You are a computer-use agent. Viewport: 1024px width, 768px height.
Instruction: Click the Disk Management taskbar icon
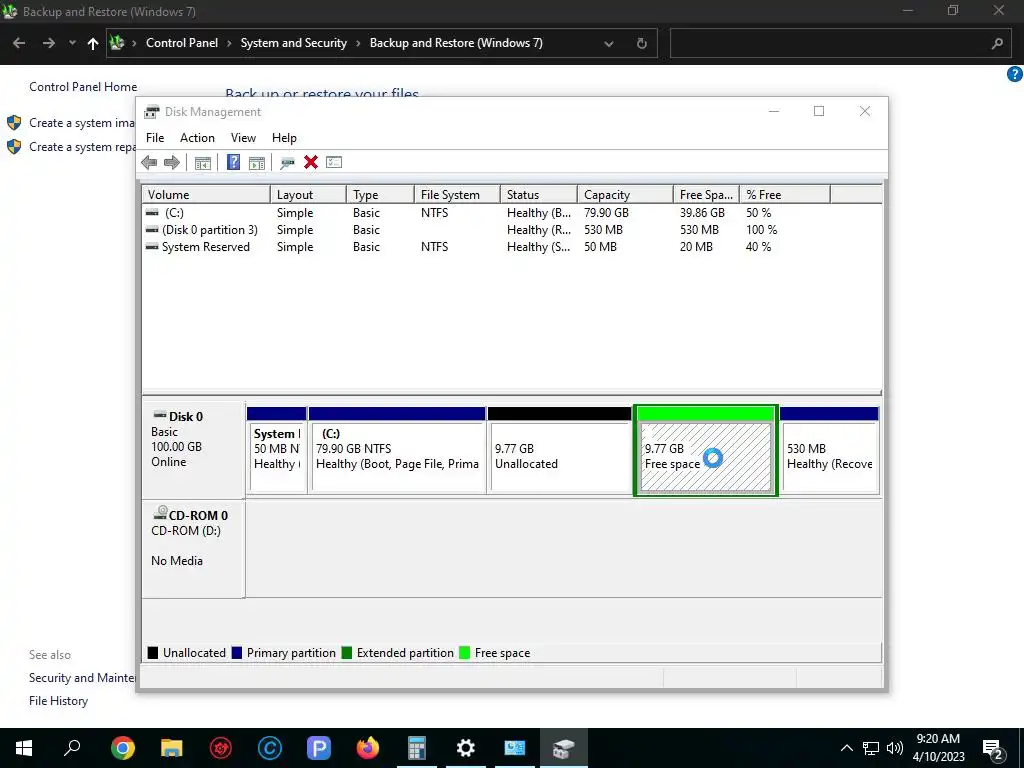(563, 748)
